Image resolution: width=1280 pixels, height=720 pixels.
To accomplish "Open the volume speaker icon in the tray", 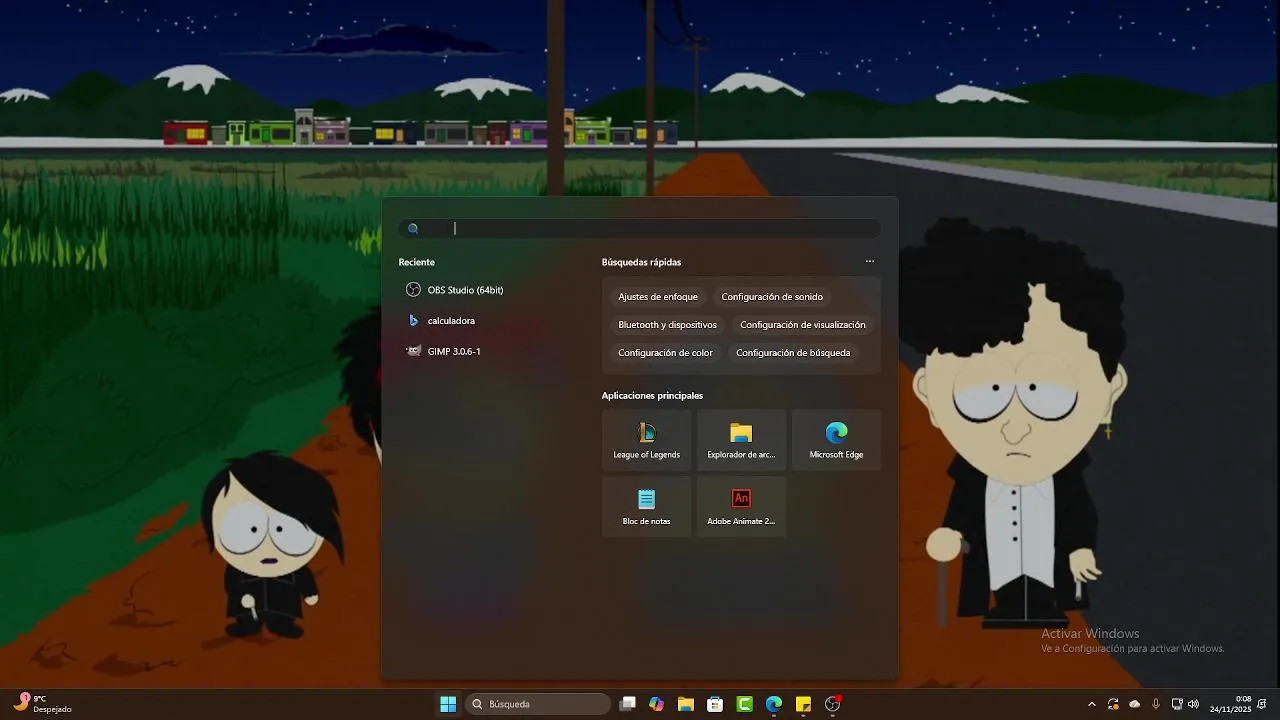I will [x=1193, y=704].
